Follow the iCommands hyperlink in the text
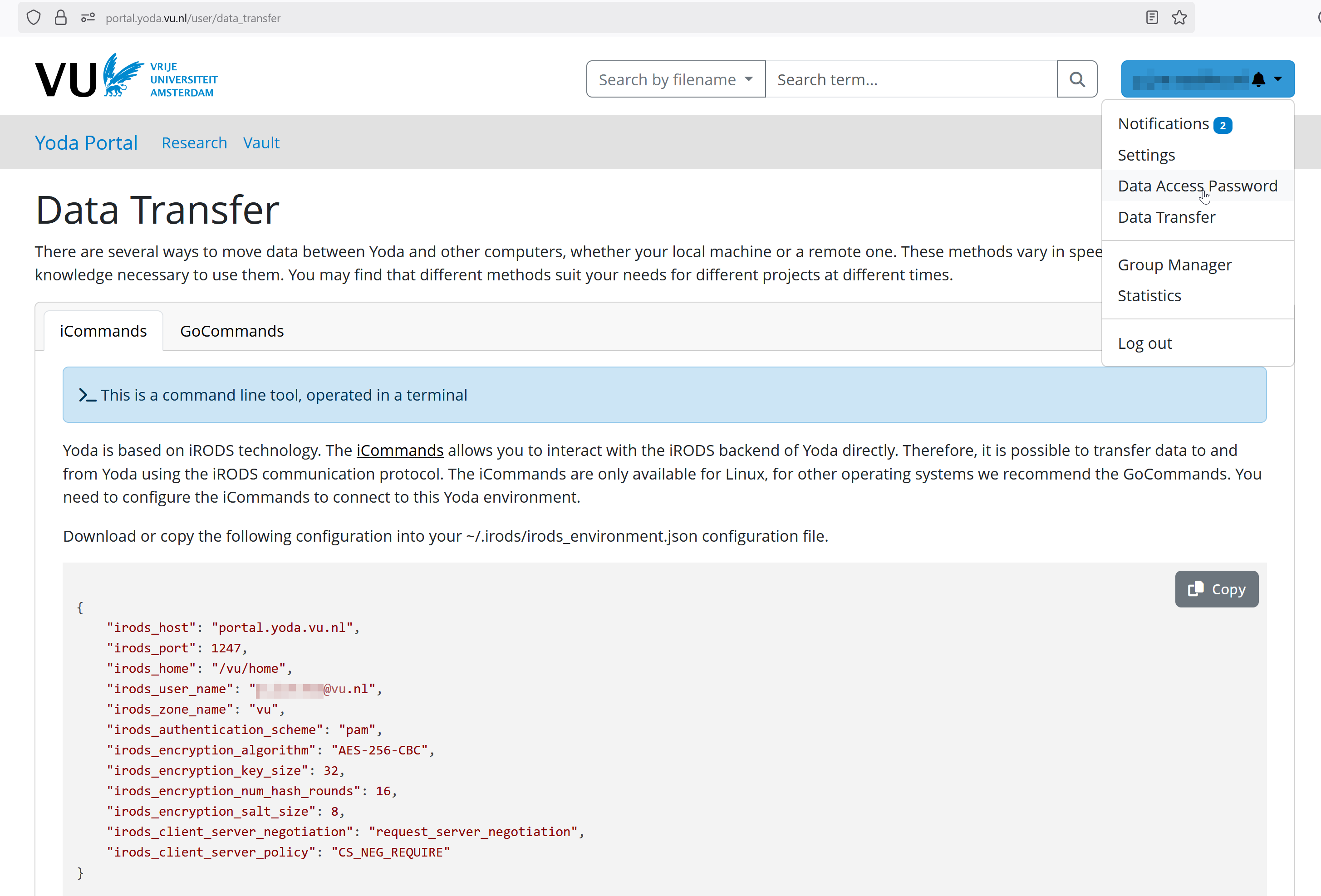The height and width of the screenshot is (896, 1321). (x=400, y=450)
